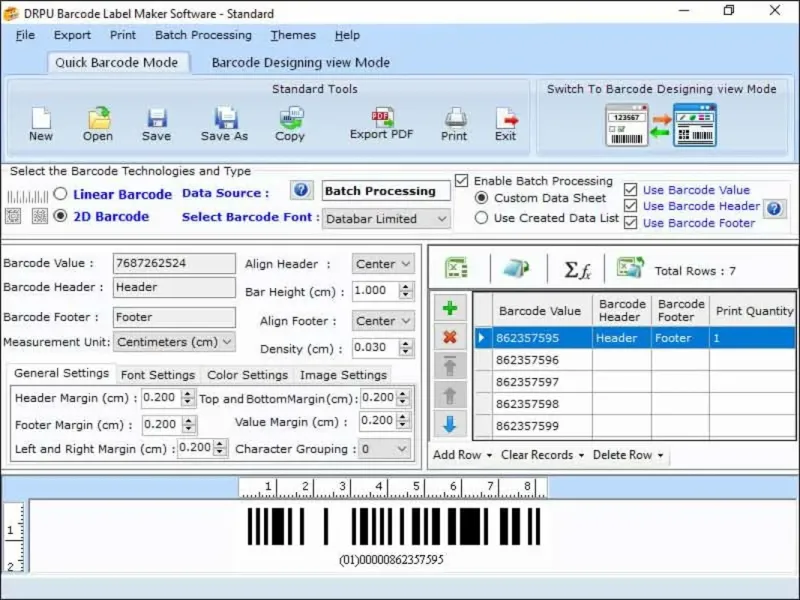Click the barcode designing view switch icon
The image size is (800, 600).
click(x=695, y=125)
